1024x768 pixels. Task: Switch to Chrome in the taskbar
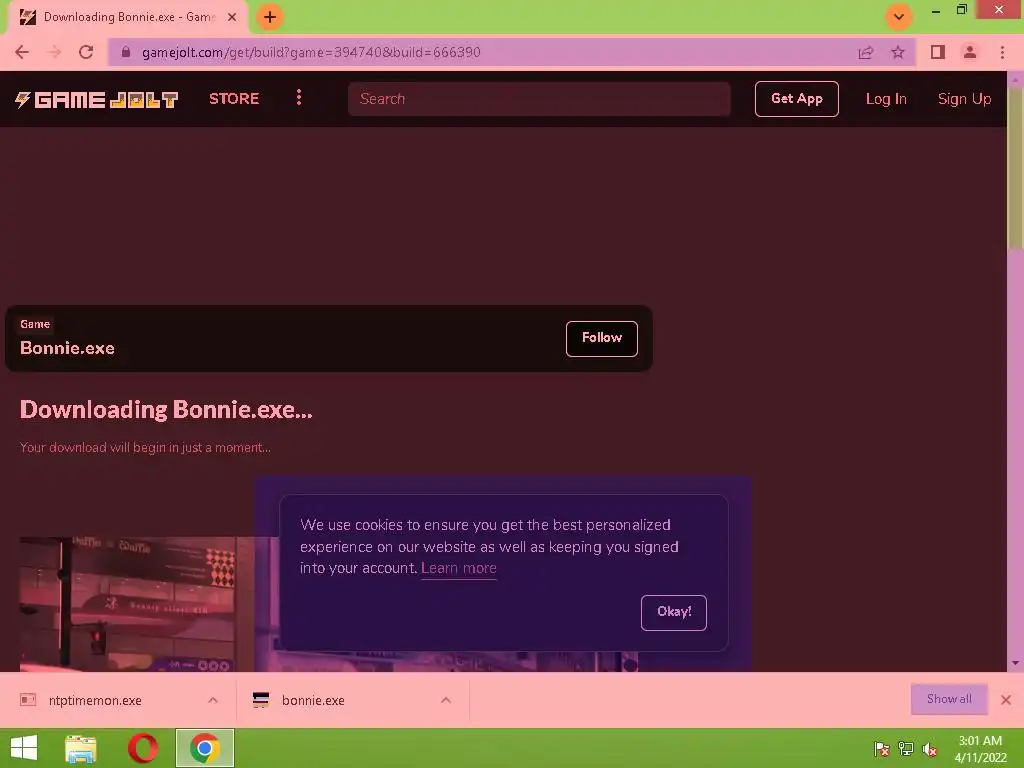tap(204, 748)
